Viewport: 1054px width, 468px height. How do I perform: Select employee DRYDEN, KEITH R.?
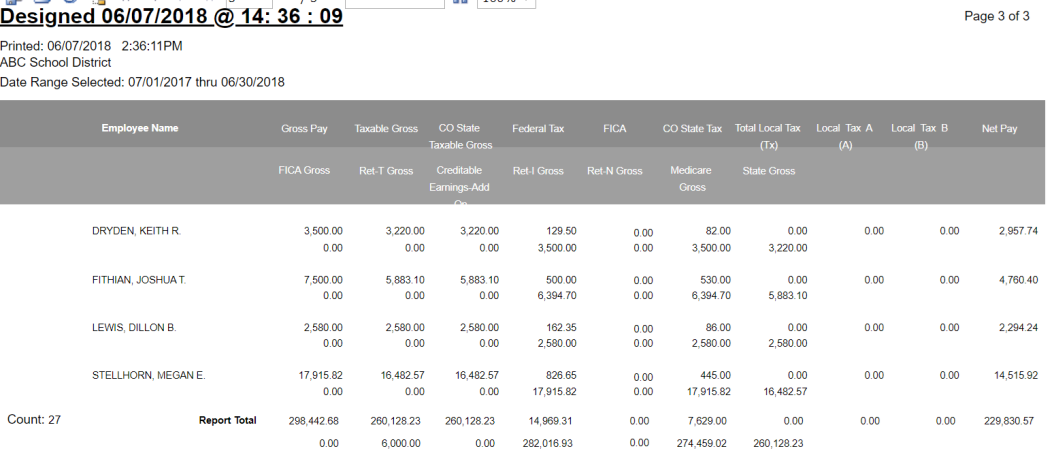tap(135, 231)
